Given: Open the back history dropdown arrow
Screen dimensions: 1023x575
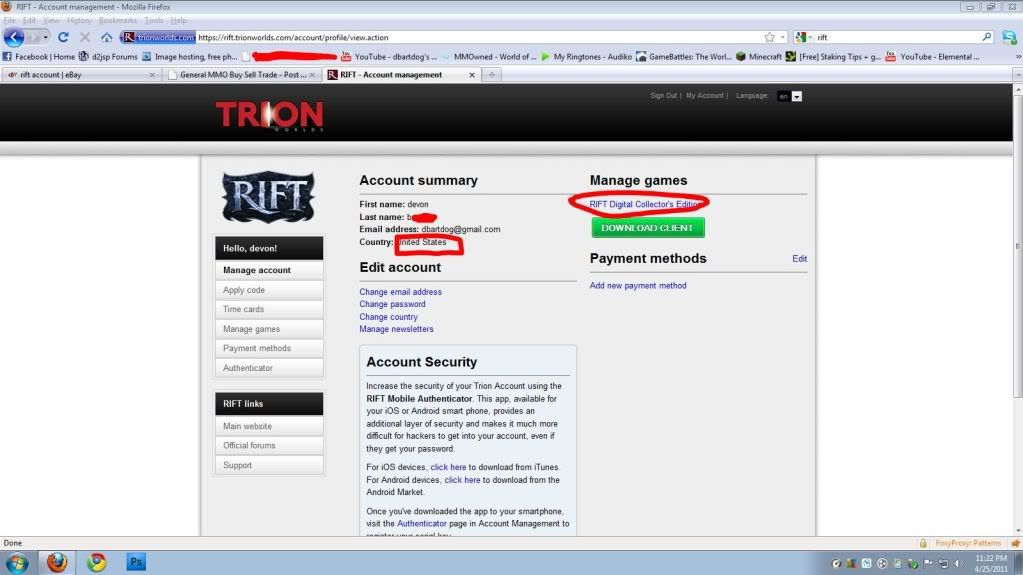Looking at the screenshot, I should [x=45, y=37].
